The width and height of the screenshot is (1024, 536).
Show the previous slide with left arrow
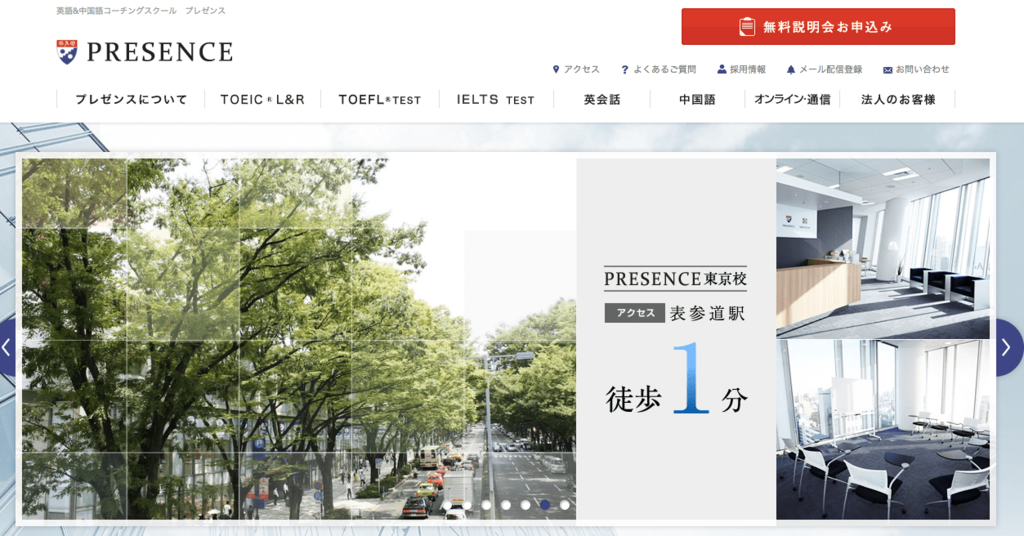pyautogui.click(x=7, y=347)
